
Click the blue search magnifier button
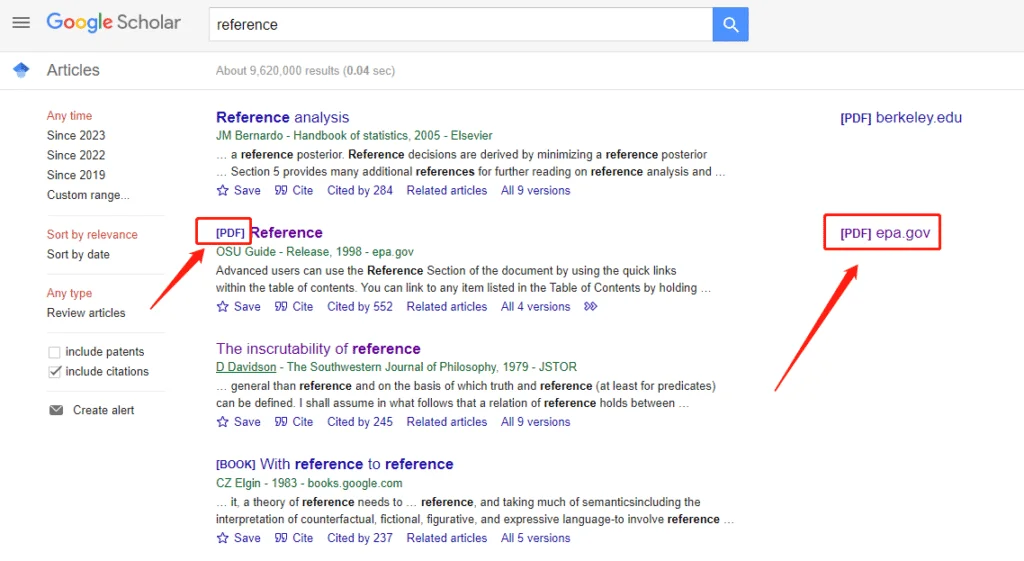click(x=730, y=25)
